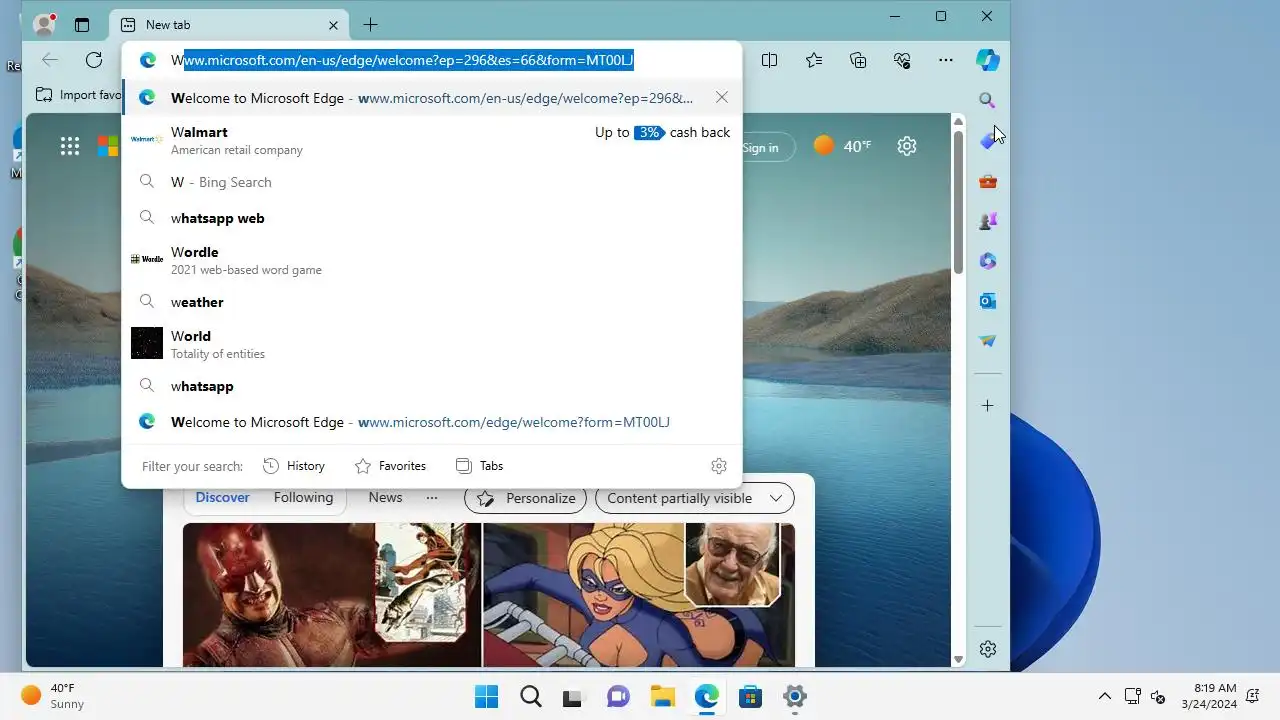Open the sidebar Games chess icon
Viewport: 1280px width, 720px height.
(x=988, y=221)
